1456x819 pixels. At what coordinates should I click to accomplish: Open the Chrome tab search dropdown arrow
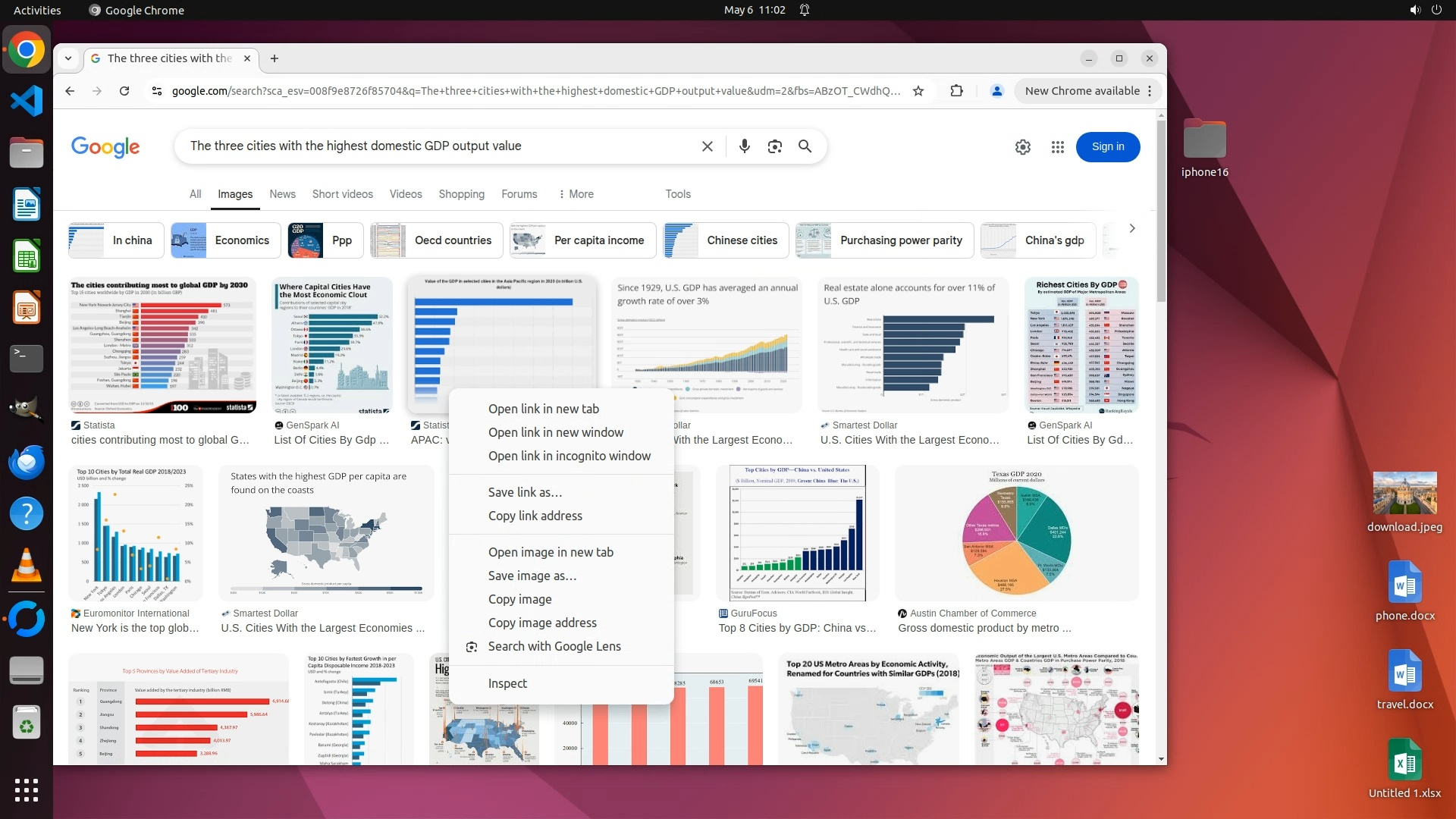point(68,58)
